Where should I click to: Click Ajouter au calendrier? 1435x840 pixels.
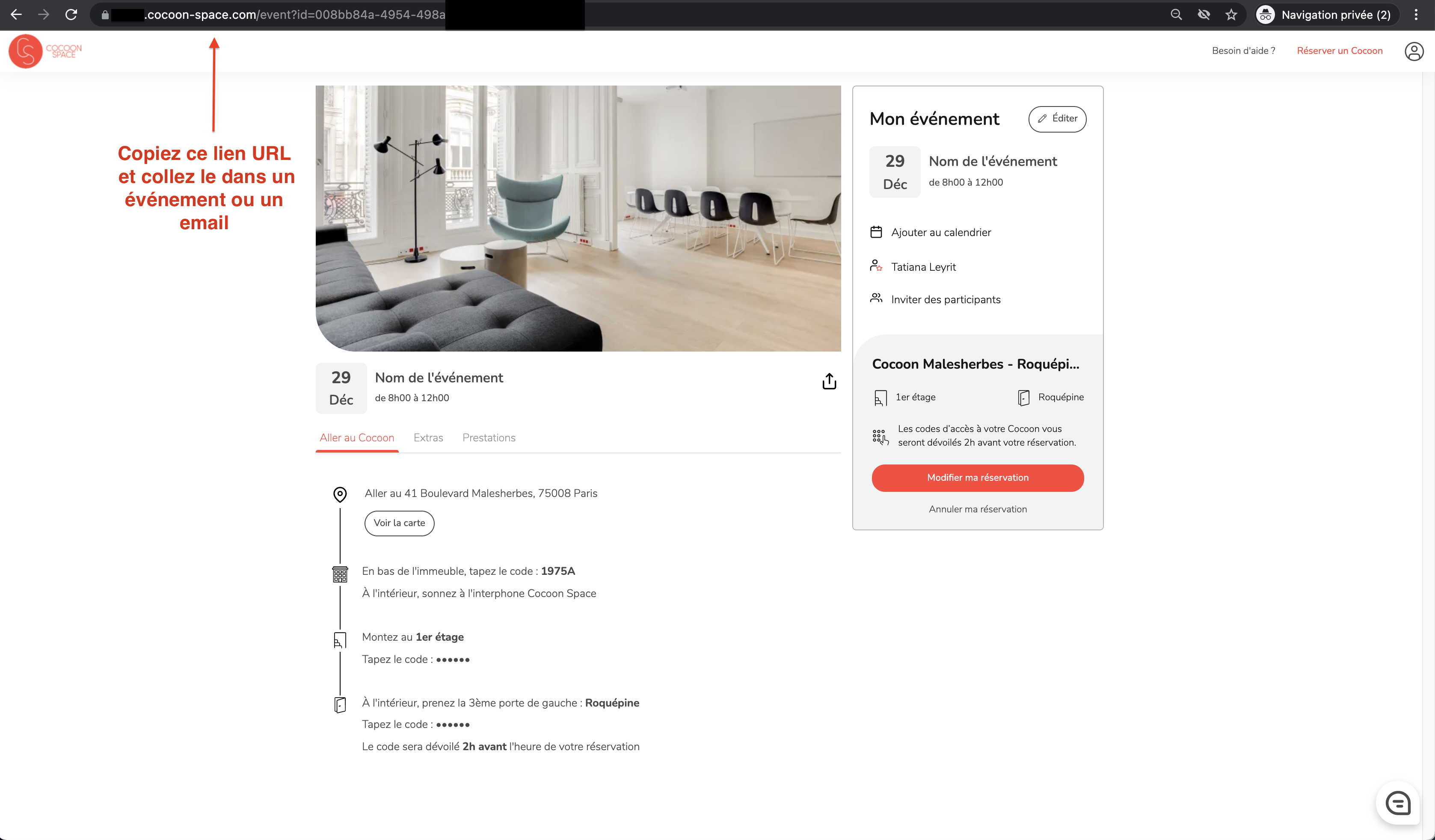coord(941,232)
